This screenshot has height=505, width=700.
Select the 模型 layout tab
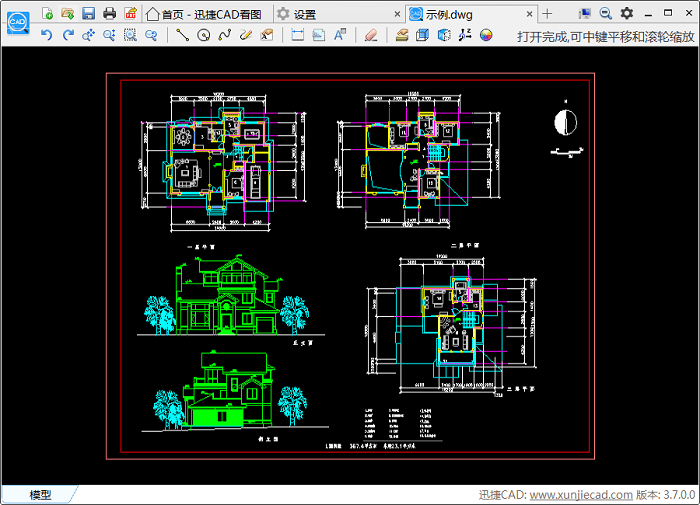40,495
